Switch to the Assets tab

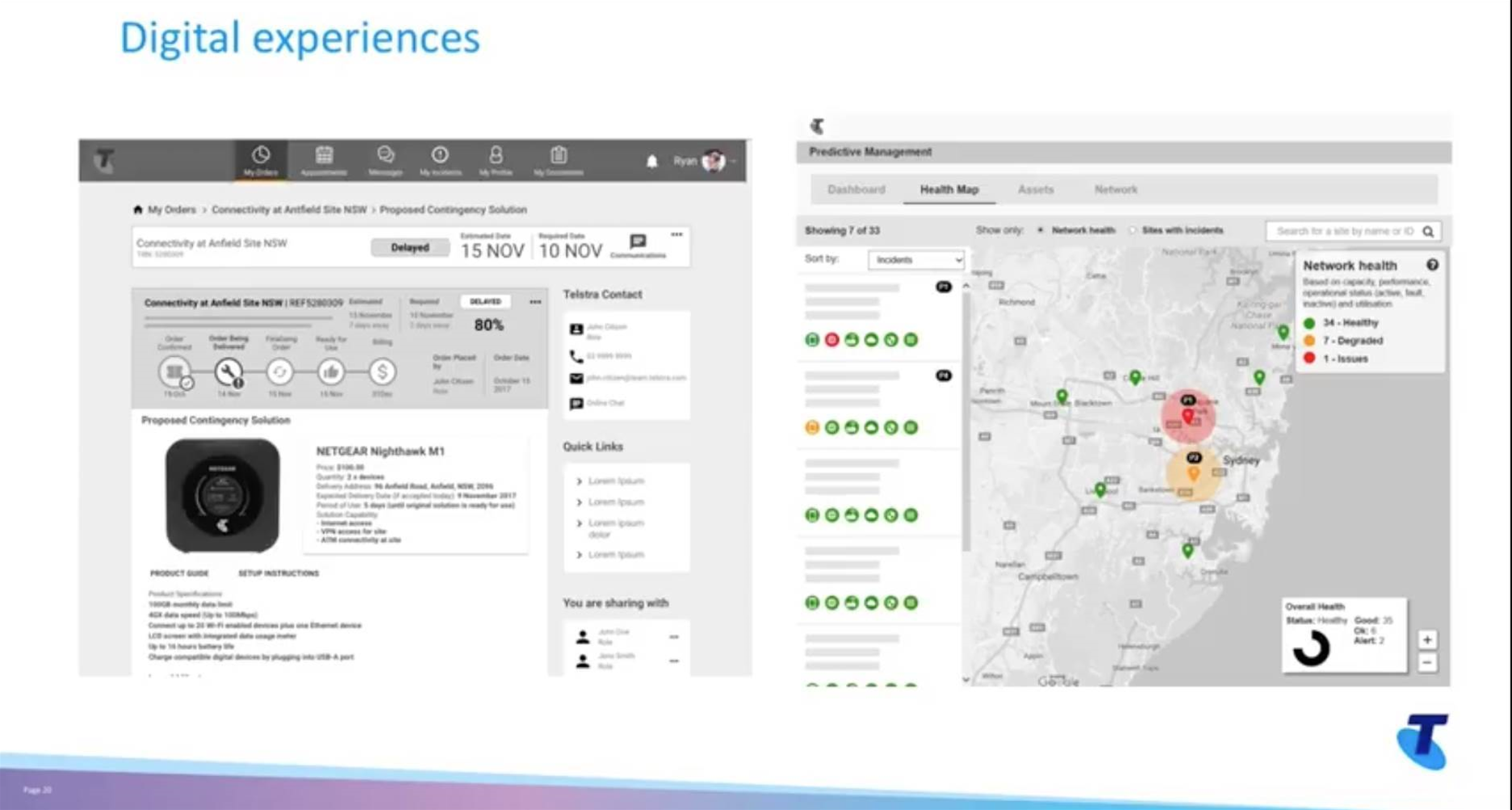(x=1036, y=190)
